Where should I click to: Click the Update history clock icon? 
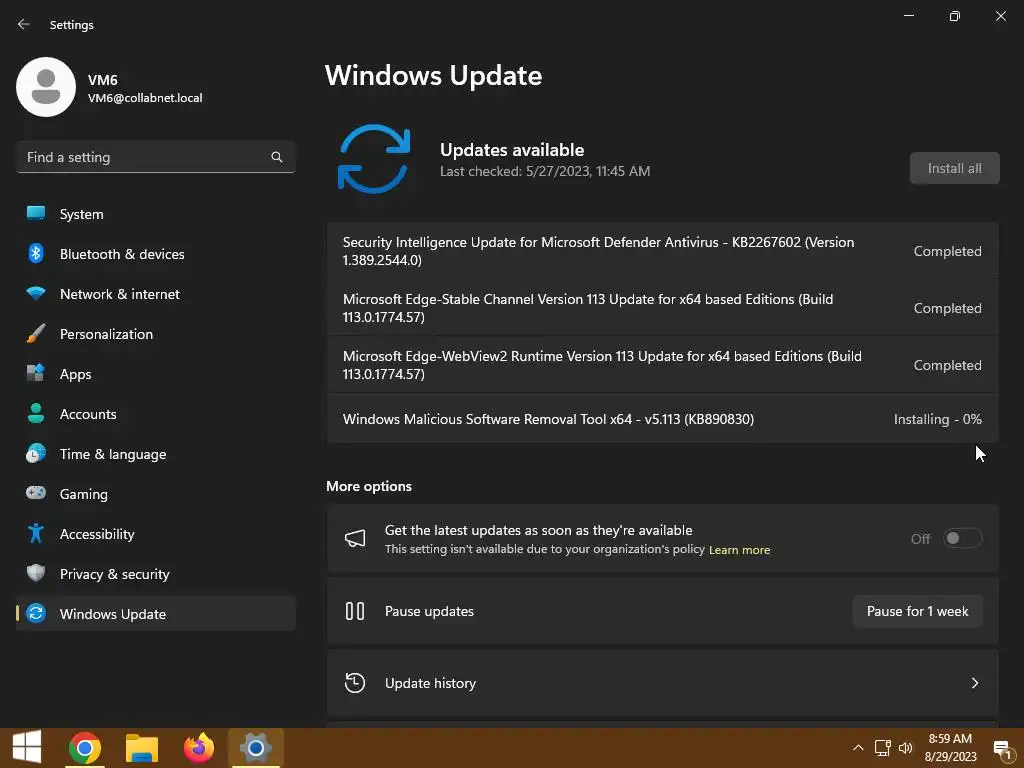point(355,683)
